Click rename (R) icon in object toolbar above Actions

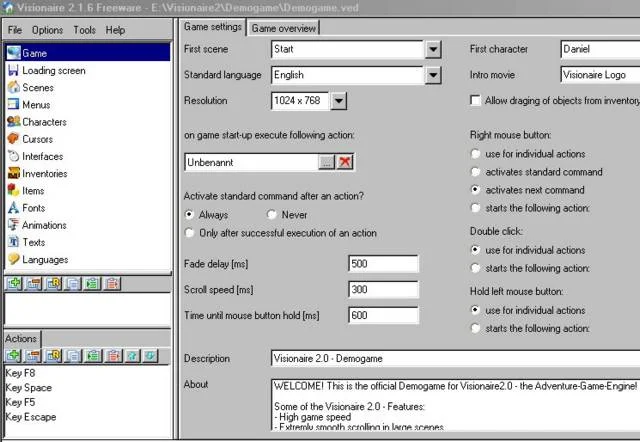pyautogui.click(x=53, y=283)
